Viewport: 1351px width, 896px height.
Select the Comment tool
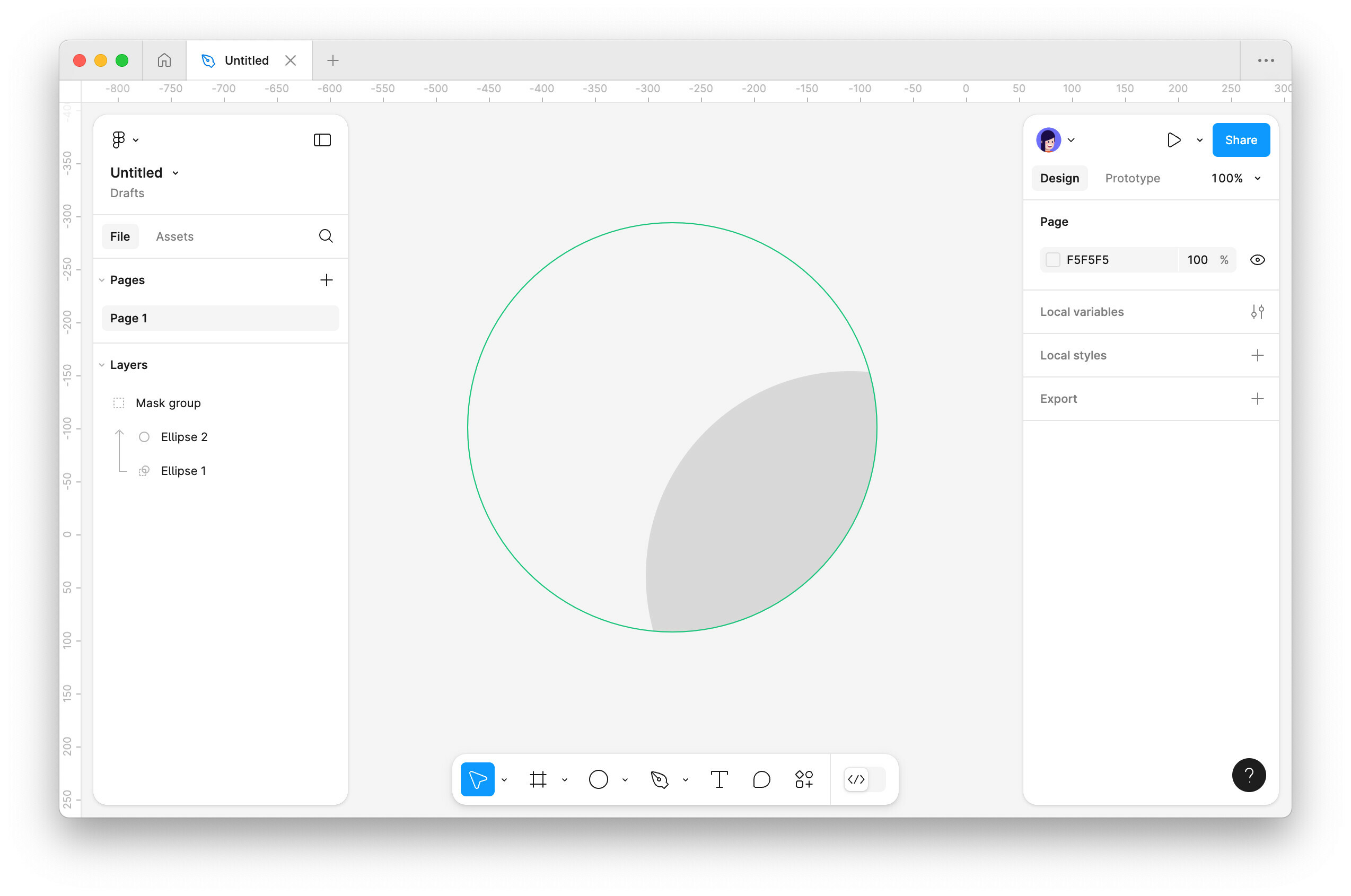point(762,779)
